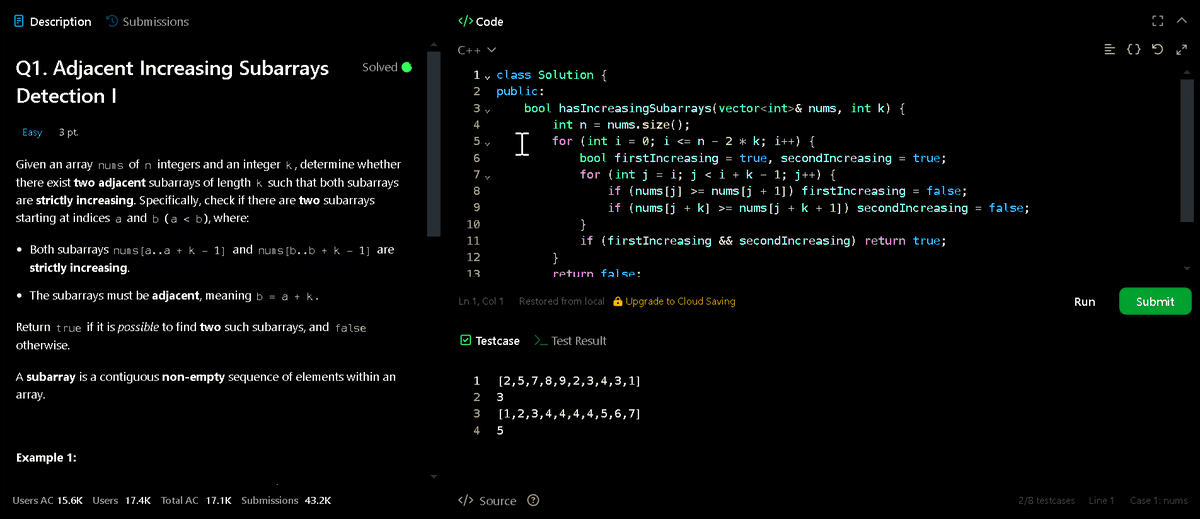Click the 'Line 1' status in the testcase footer

(1102, 501)
